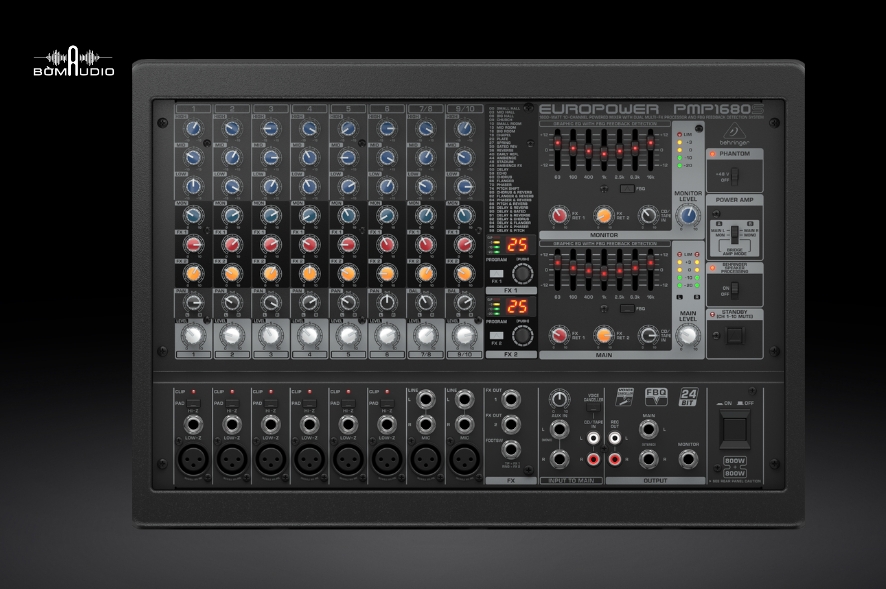Click Monitor section red FX RET 1 knob

point(559,215)
